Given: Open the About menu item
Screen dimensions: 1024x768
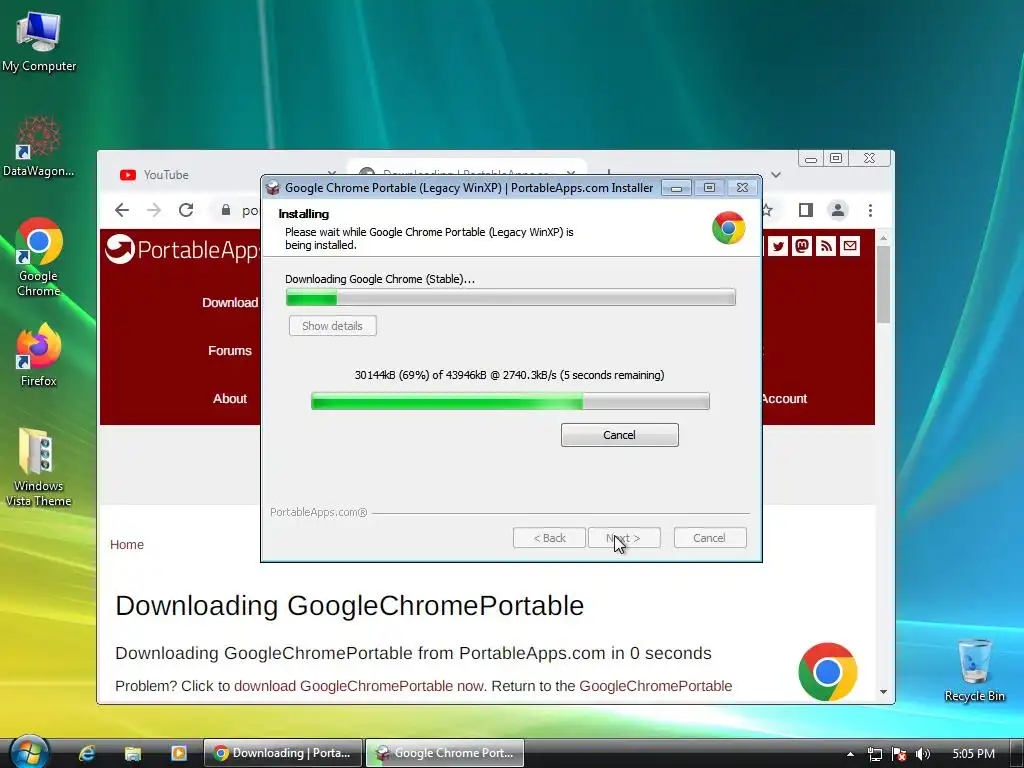Looking at the screenshot, I should click(230, 398).
